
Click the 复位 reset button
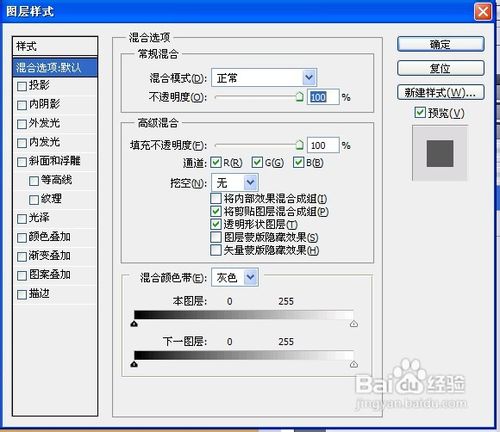[x=441, y=68]
